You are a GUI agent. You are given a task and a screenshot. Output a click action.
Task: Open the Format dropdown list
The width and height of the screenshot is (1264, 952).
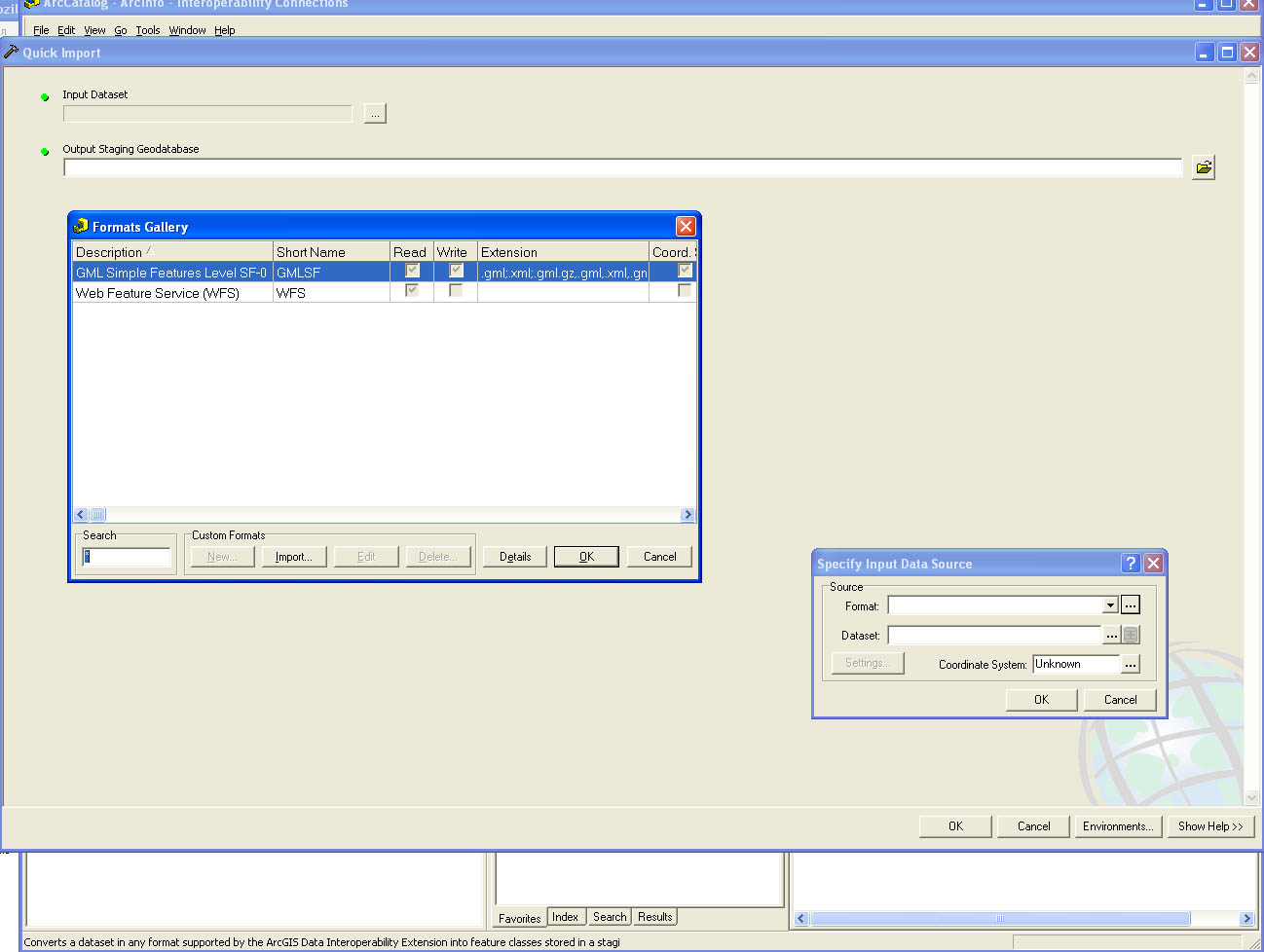[1110, 605]
